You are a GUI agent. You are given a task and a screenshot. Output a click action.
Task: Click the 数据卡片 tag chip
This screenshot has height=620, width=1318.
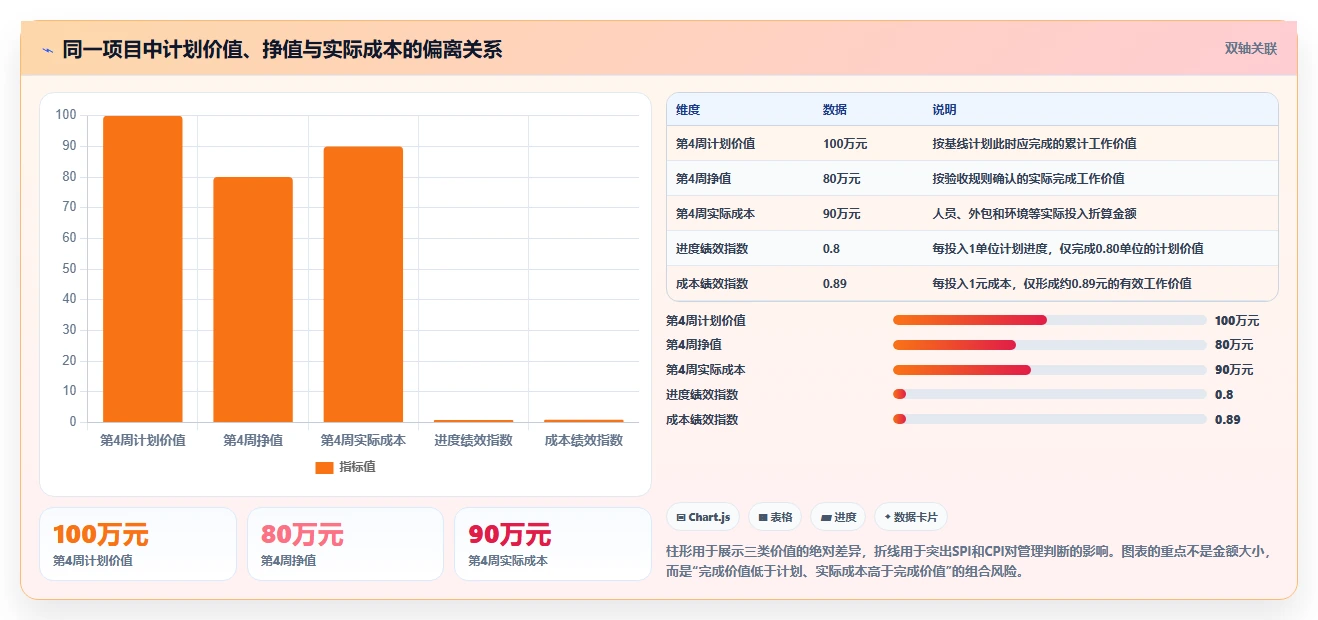point(910,517)
